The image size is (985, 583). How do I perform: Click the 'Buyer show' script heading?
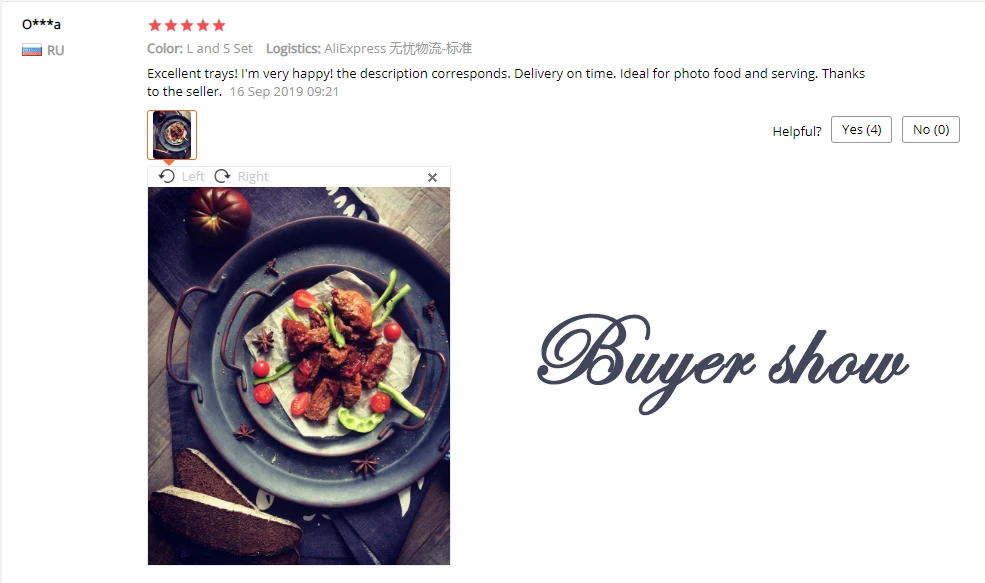pyautogui.click(x=722, y=362)
